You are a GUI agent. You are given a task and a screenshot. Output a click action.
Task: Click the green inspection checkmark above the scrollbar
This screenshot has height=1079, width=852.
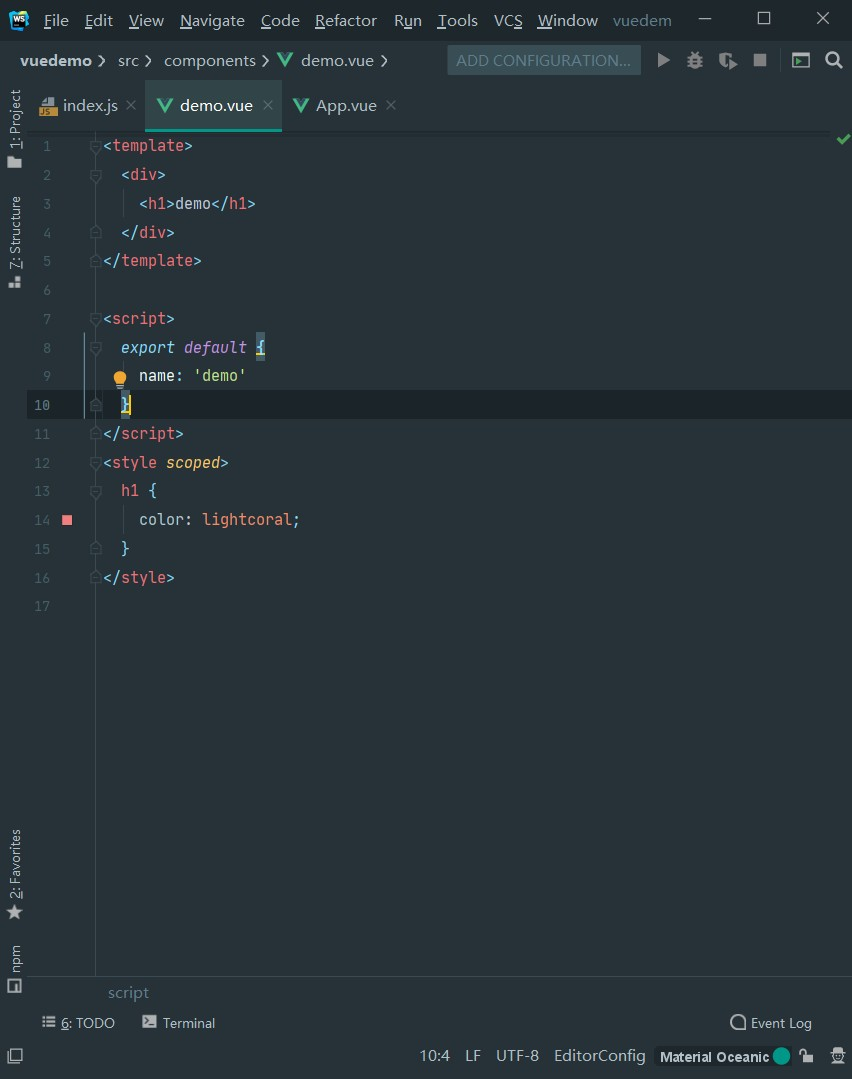coord(843,139)
